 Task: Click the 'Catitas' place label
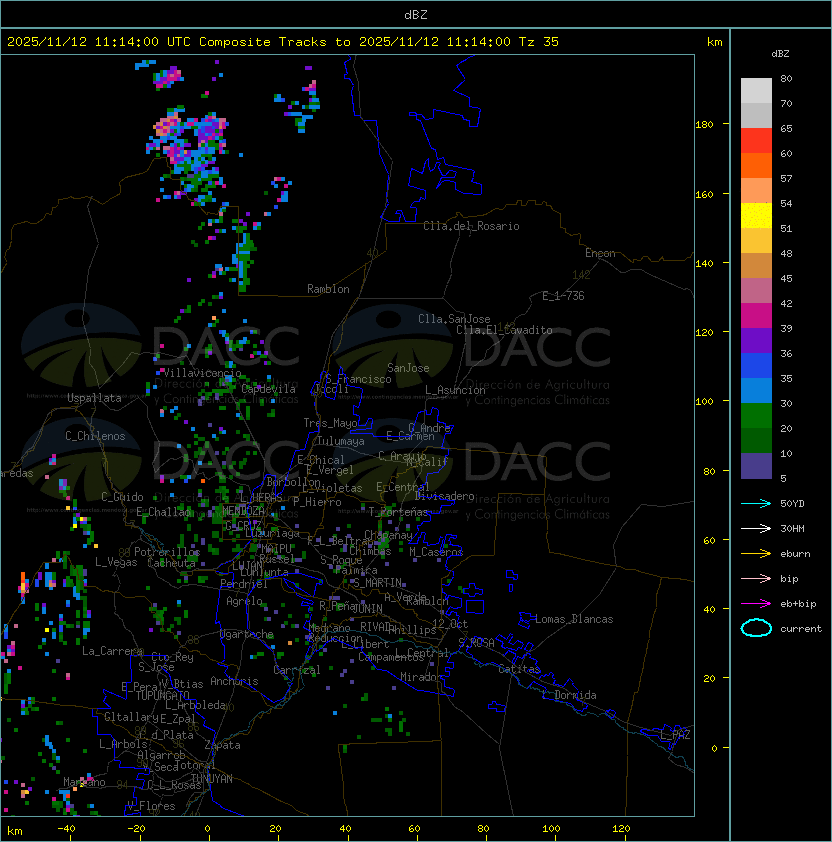pos(519,669)
